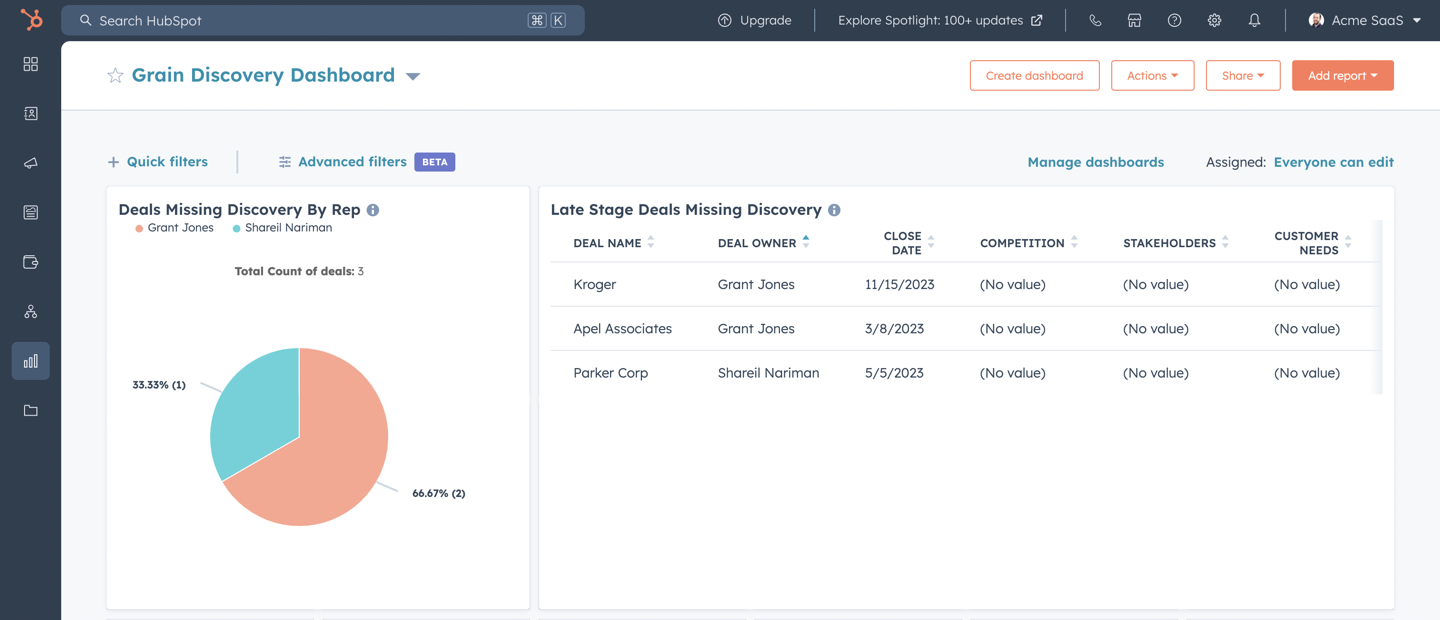The image size is (1440, 620).
Task: Click the 33.33% (1) pie label
Action: pyautogui.click(x=159, y=385)
